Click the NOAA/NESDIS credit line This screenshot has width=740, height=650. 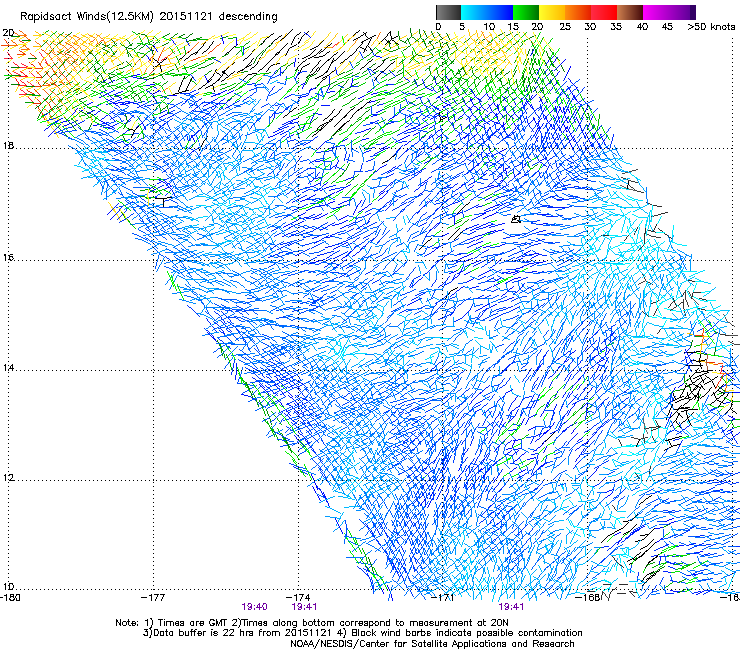432,644
